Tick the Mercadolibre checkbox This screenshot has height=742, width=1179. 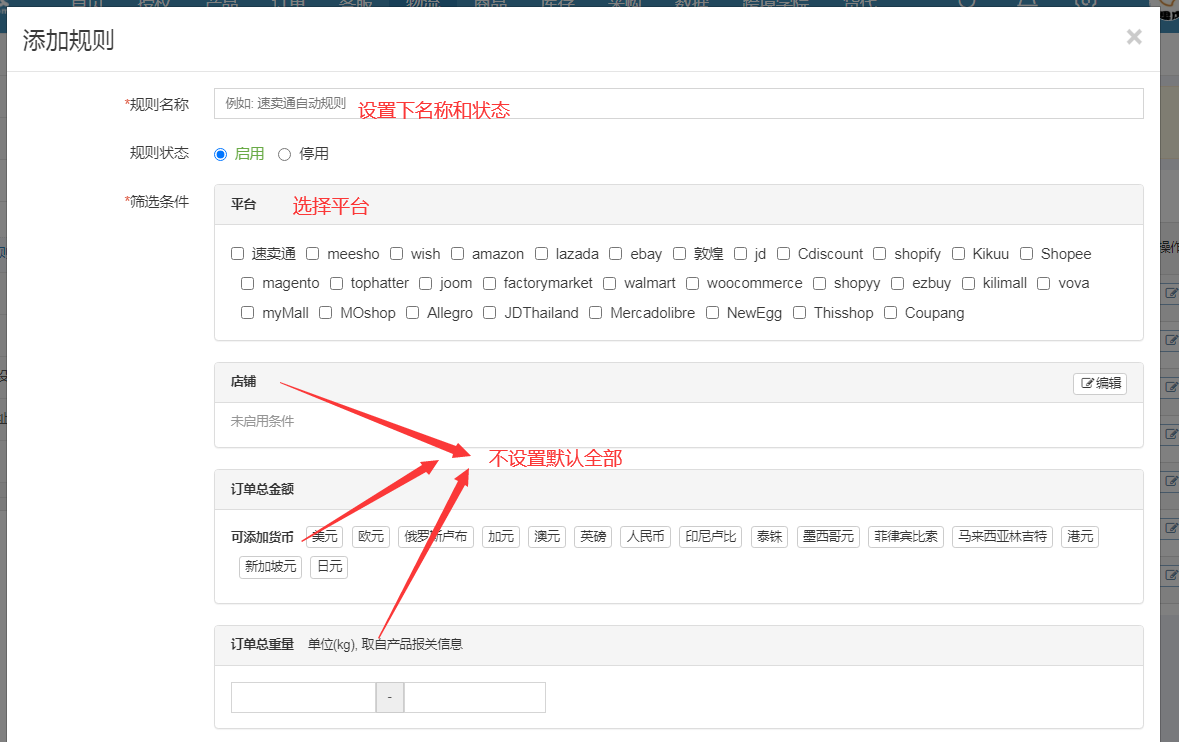point(596,313)
